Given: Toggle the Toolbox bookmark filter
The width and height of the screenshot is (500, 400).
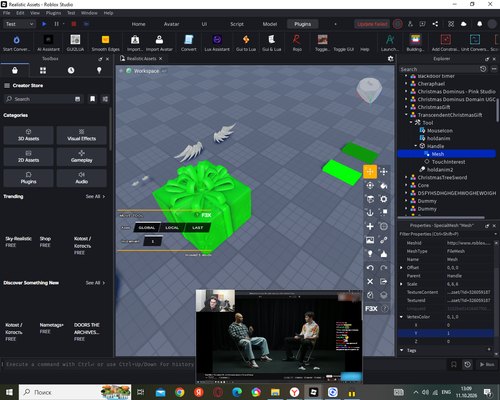Looking at the screenshot, I should [92, 99].
